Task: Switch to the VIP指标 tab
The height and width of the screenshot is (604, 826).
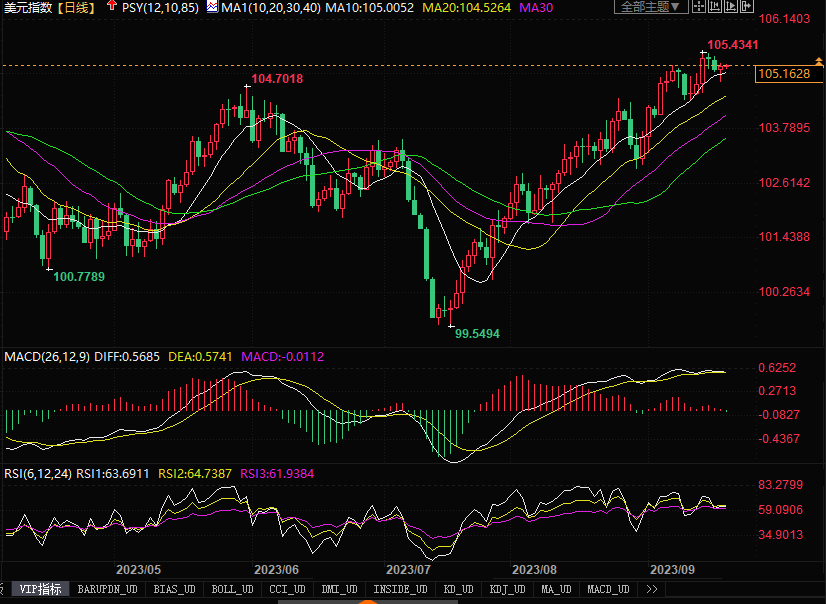Action: tap(41, 589)
